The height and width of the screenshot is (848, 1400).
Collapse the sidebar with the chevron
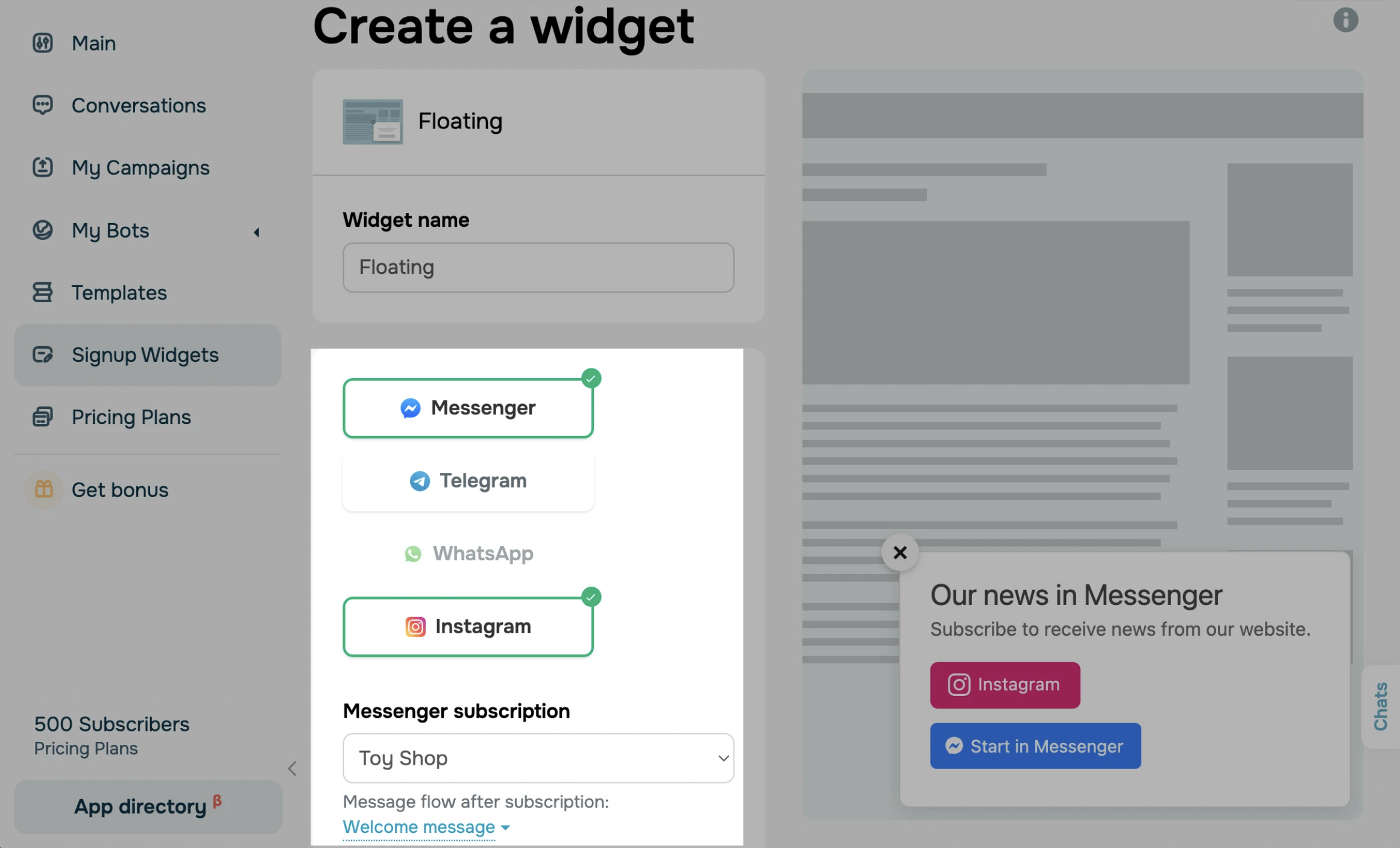tap(292, 768)
